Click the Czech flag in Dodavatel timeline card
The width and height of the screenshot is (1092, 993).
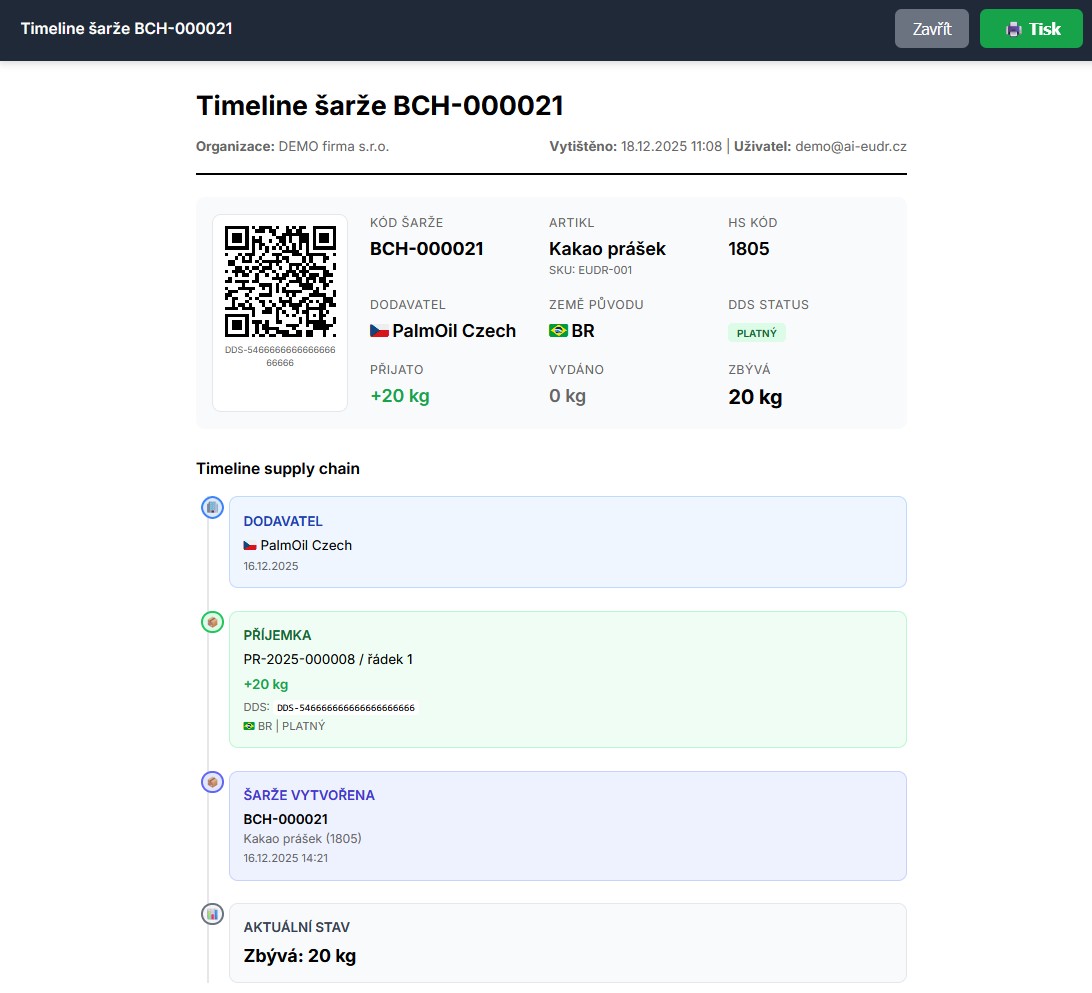tap(250, 545)
